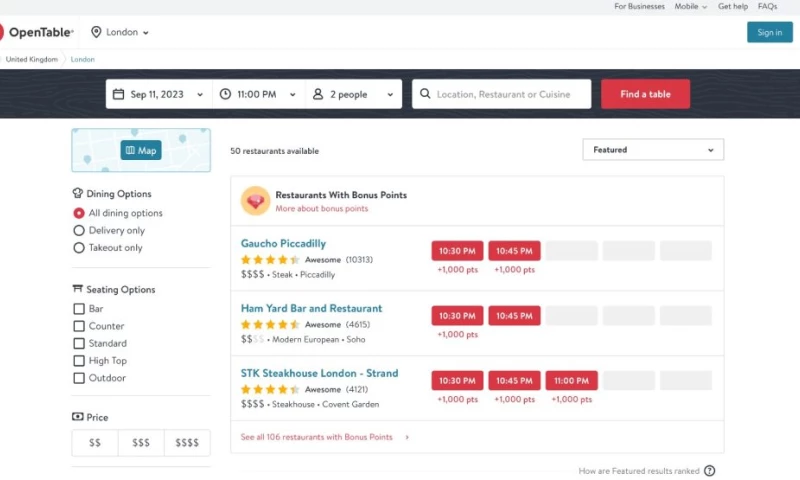Expand the Mobile menu

click(x=691, y=7)
